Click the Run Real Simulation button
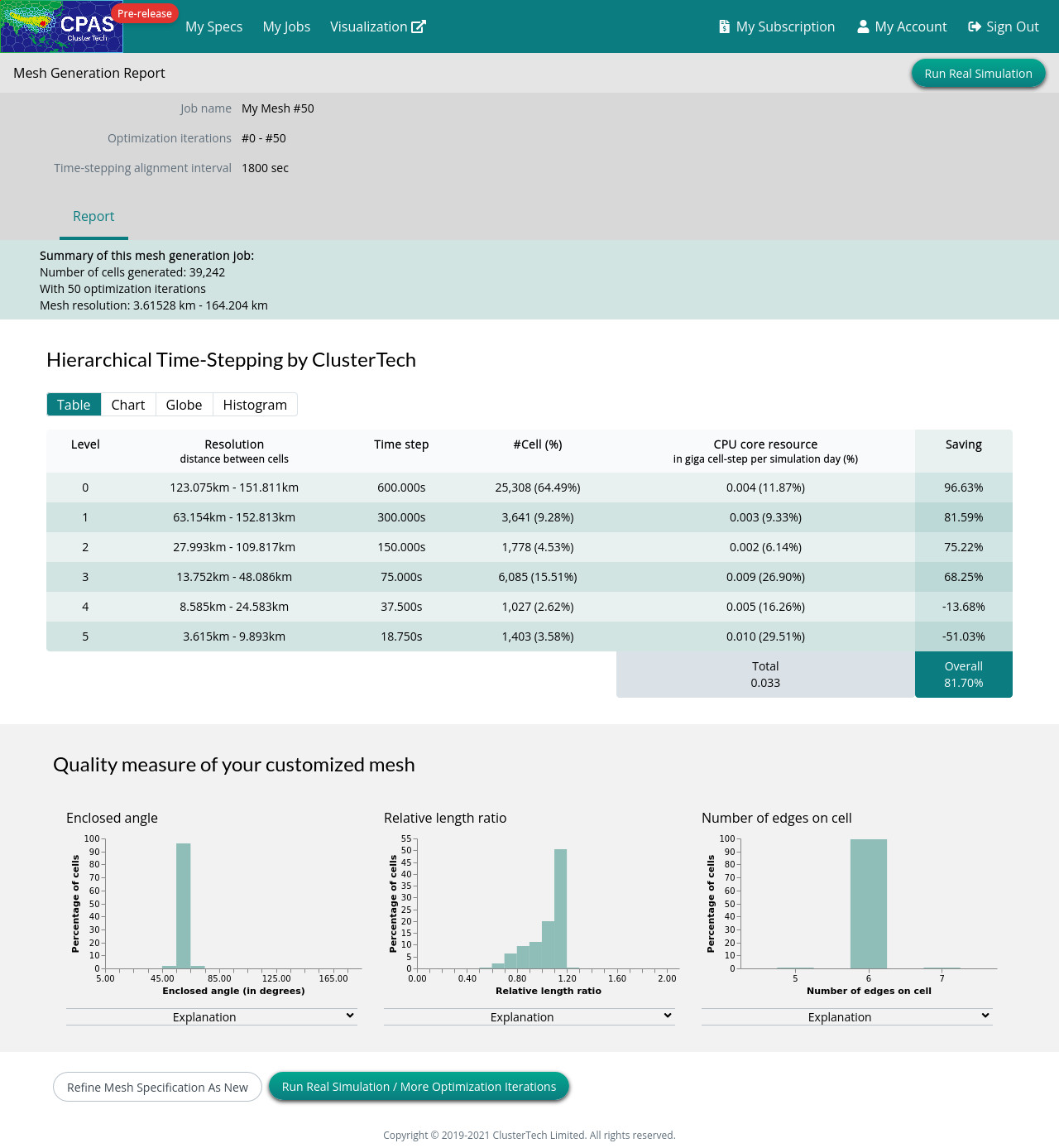This screenshot has width=1059, height=1148. [978, 74]
